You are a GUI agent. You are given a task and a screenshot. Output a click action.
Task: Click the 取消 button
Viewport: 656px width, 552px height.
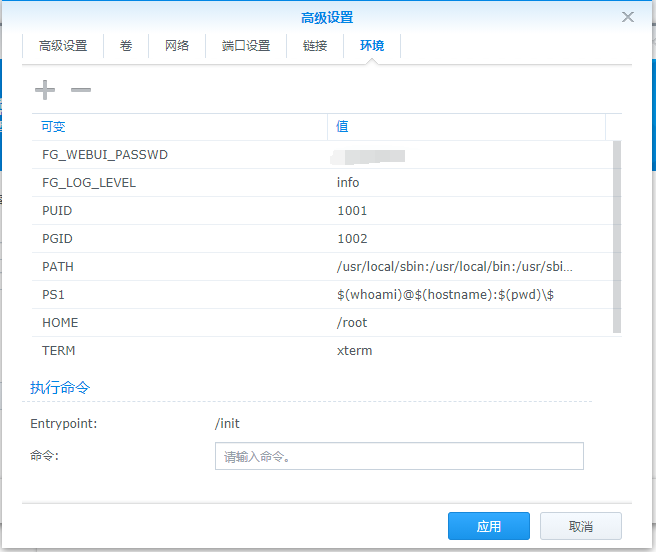(x=580, y=526)
